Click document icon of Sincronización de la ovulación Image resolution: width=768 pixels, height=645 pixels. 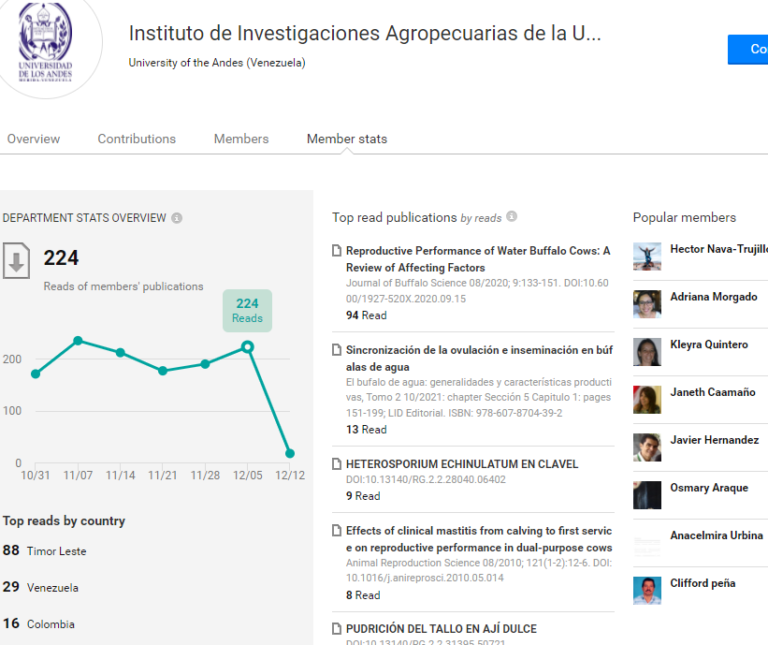point(336,350)
